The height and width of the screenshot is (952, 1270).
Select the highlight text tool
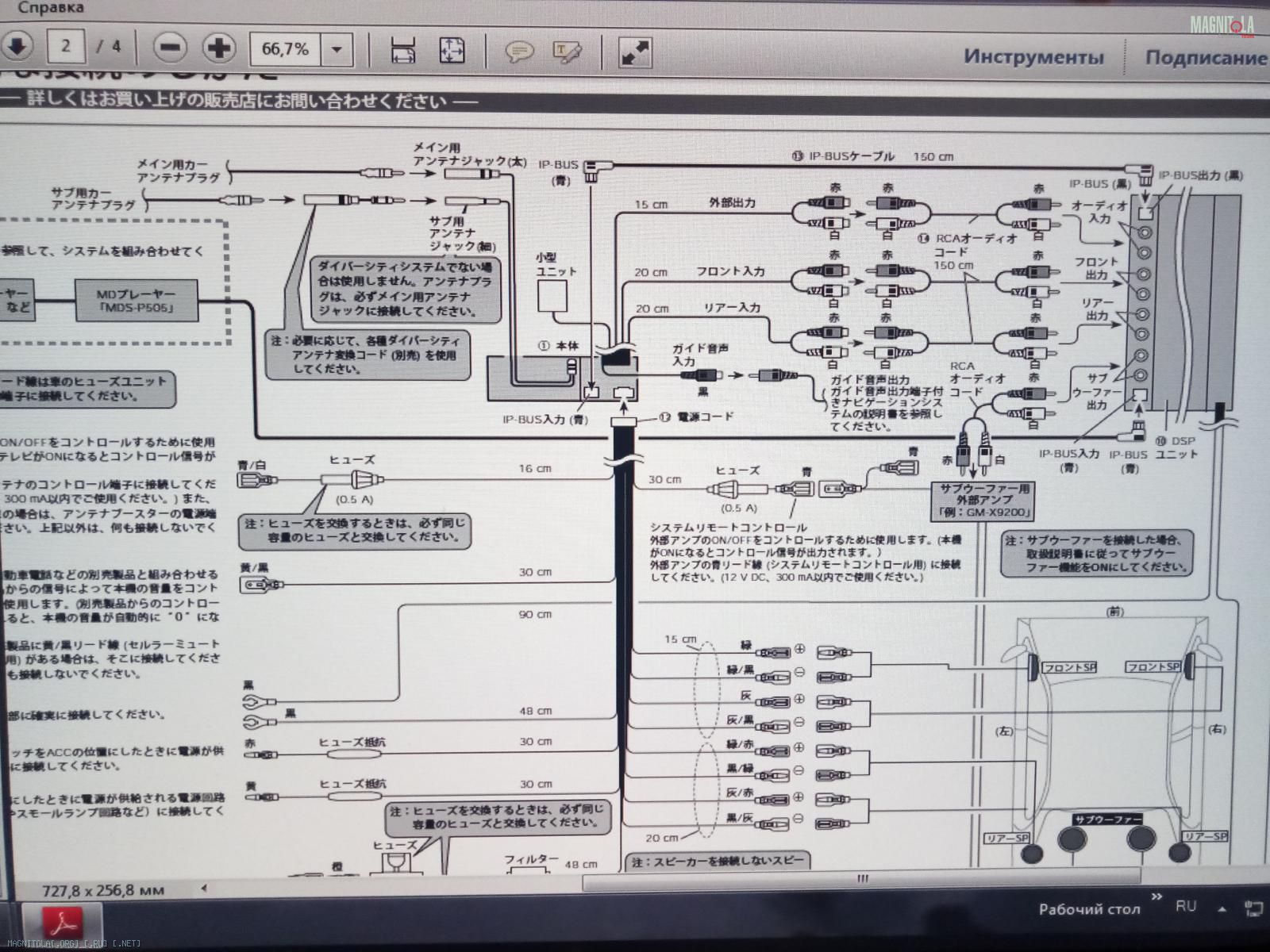coord(567,52)
